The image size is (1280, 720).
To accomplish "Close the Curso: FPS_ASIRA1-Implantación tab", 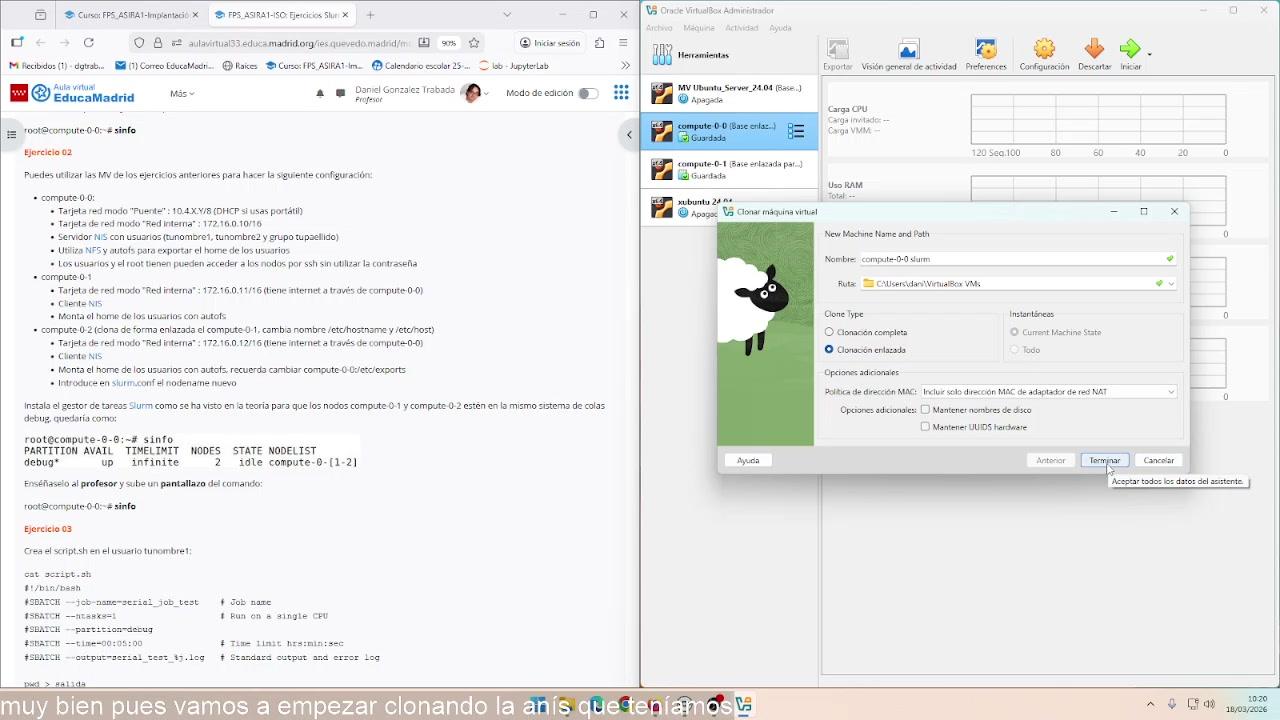I will coord(194,15).
